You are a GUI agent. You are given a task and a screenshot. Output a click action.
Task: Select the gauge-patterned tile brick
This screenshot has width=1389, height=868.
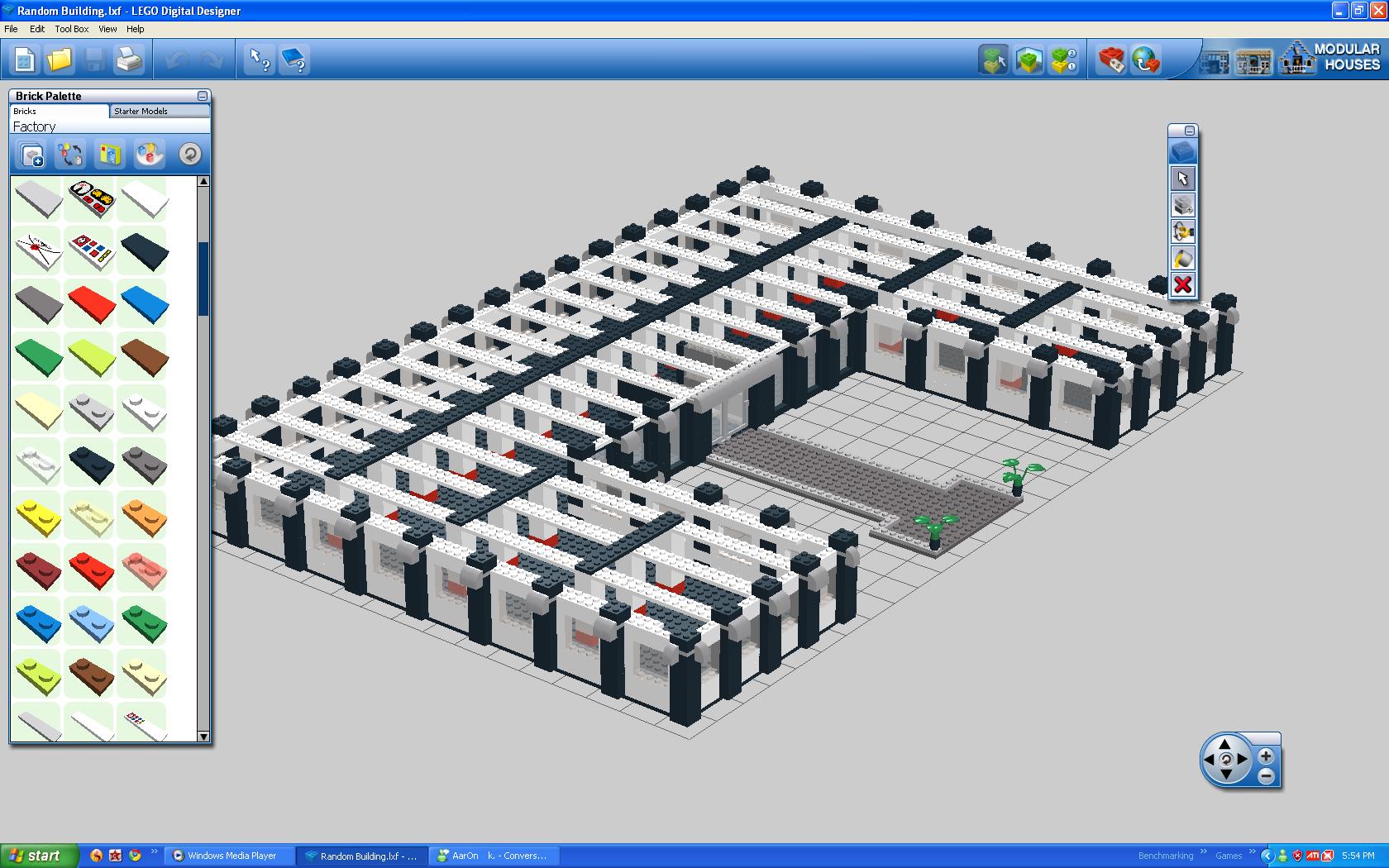click(x=91, y=198)
